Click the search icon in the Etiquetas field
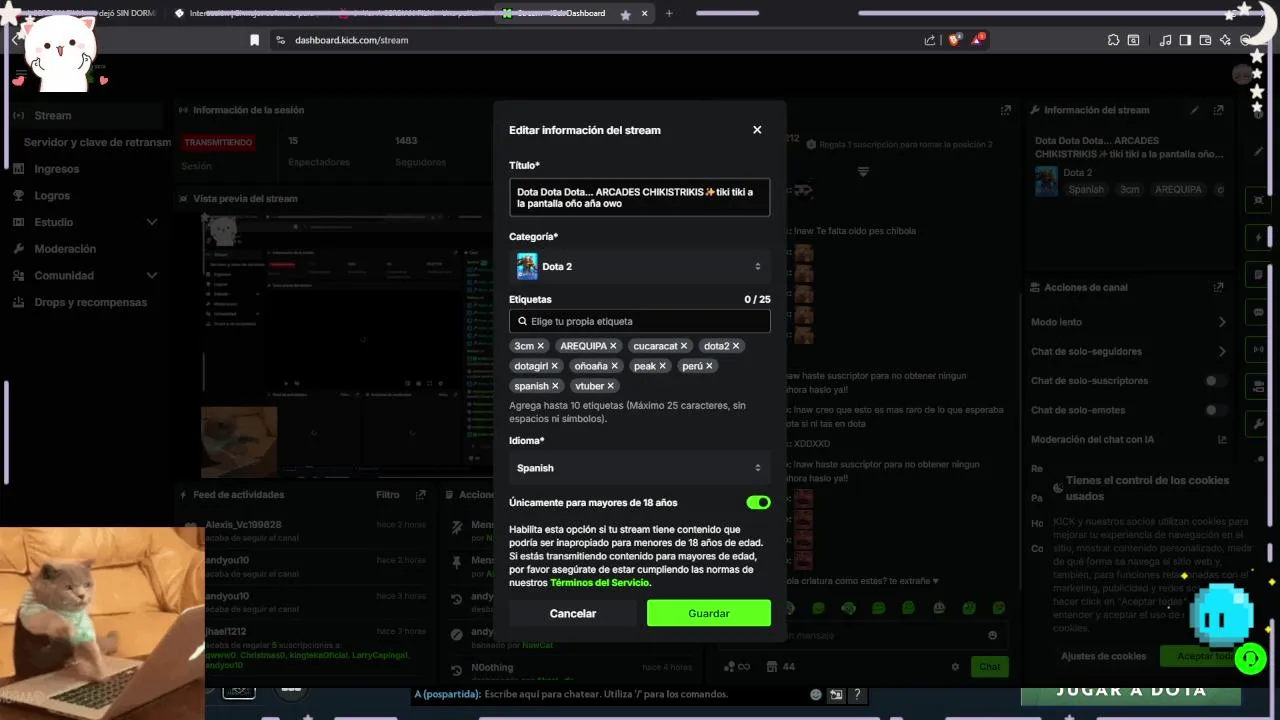 [x=522, y=321]
